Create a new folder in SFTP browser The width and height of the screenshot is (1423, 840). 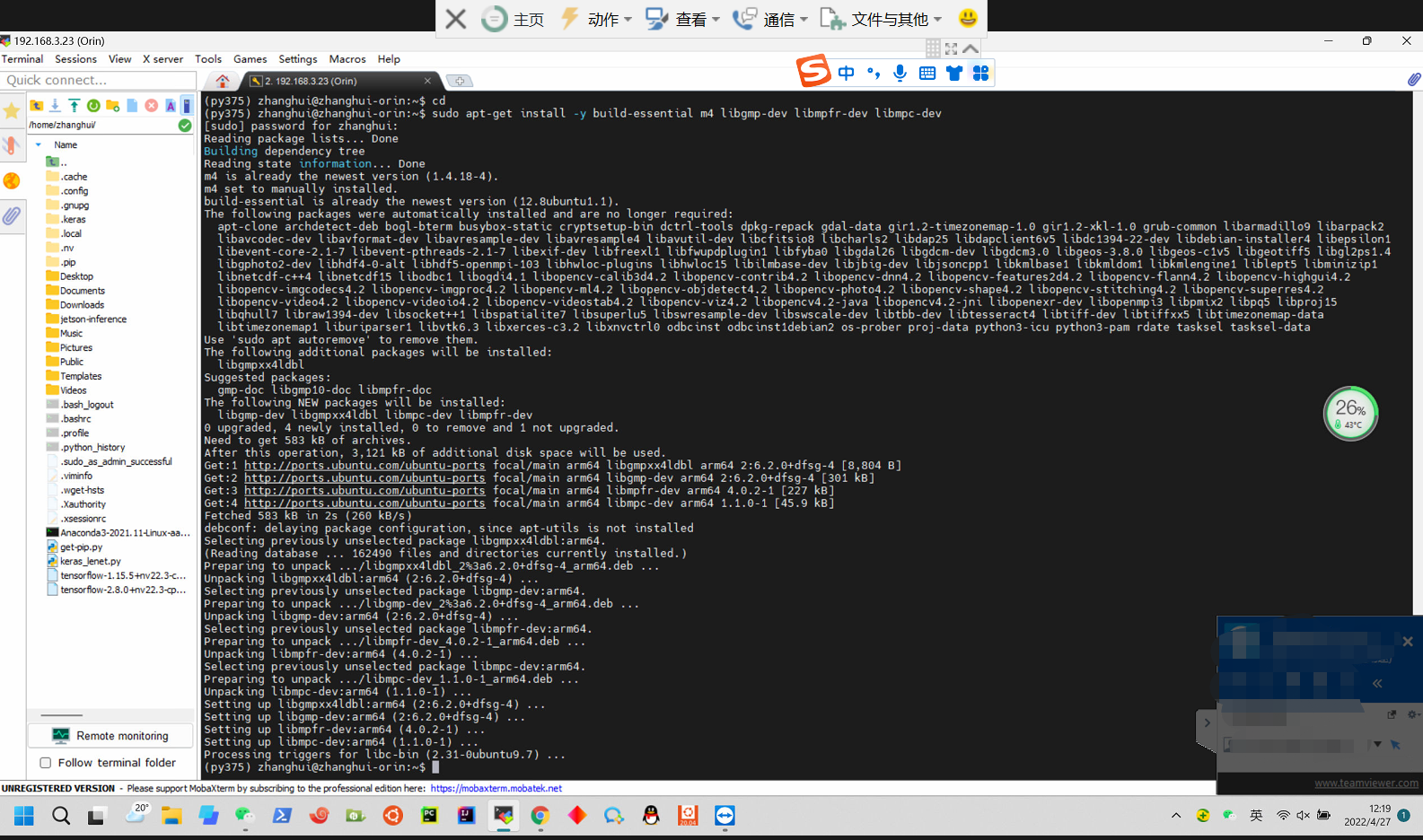pyautogui.click(x=112, y=106)
